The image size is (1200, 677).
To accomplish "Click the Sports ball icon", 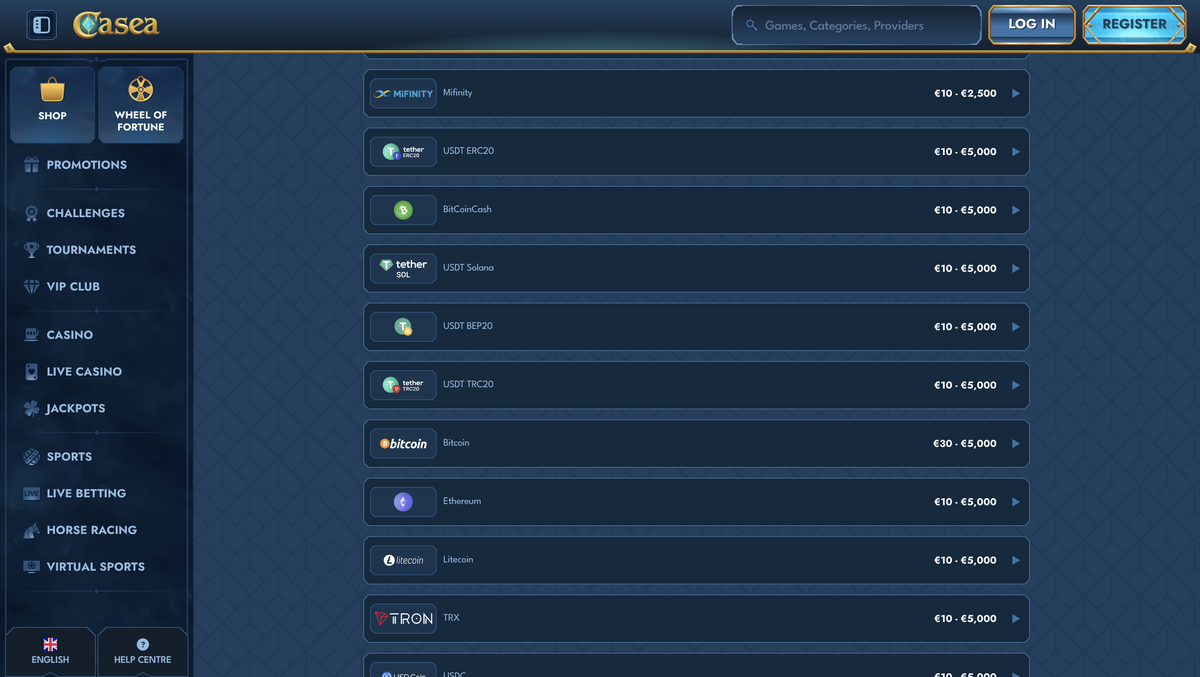I will (x=31, y=457).
